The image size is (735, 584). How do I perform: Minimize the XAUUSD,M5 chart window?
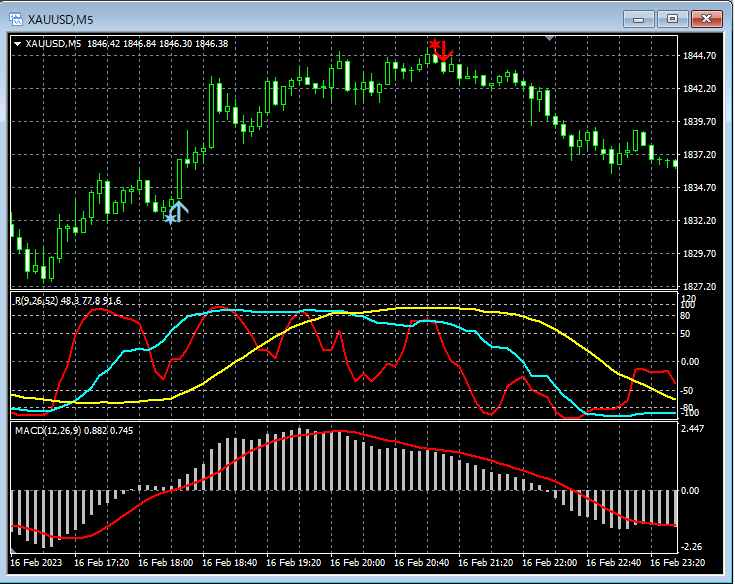[x=639, y=19]
